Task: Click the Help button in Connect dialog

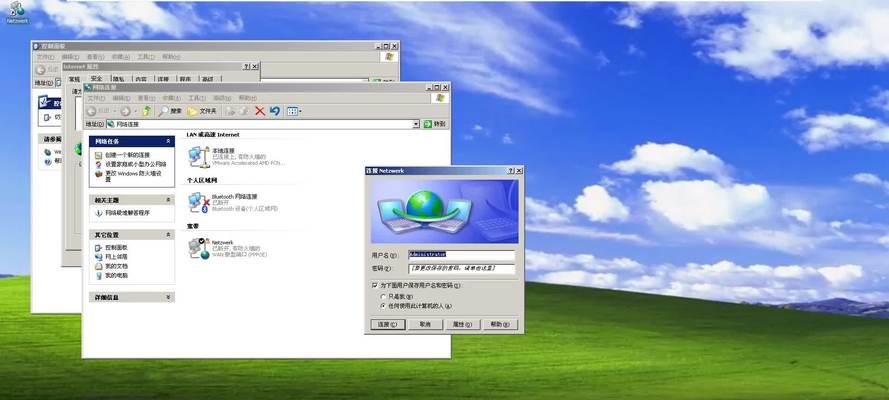Action: (x=501, y=324)
